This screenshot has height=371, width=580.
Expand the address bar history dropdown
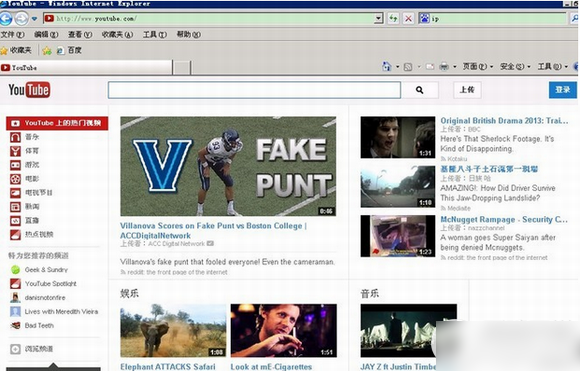tap(378, 18)
